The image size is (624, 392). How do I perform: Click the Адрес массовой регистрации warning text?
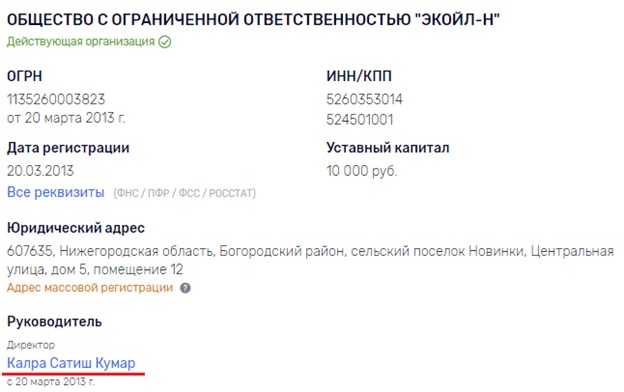point(90,288)
